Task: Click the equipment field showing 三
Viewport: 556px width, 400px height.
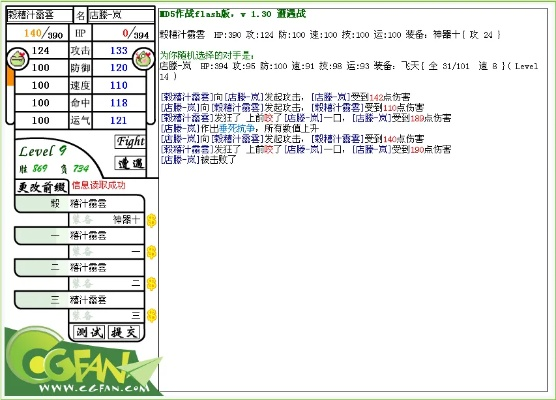Action: click(x=106, y=315)
